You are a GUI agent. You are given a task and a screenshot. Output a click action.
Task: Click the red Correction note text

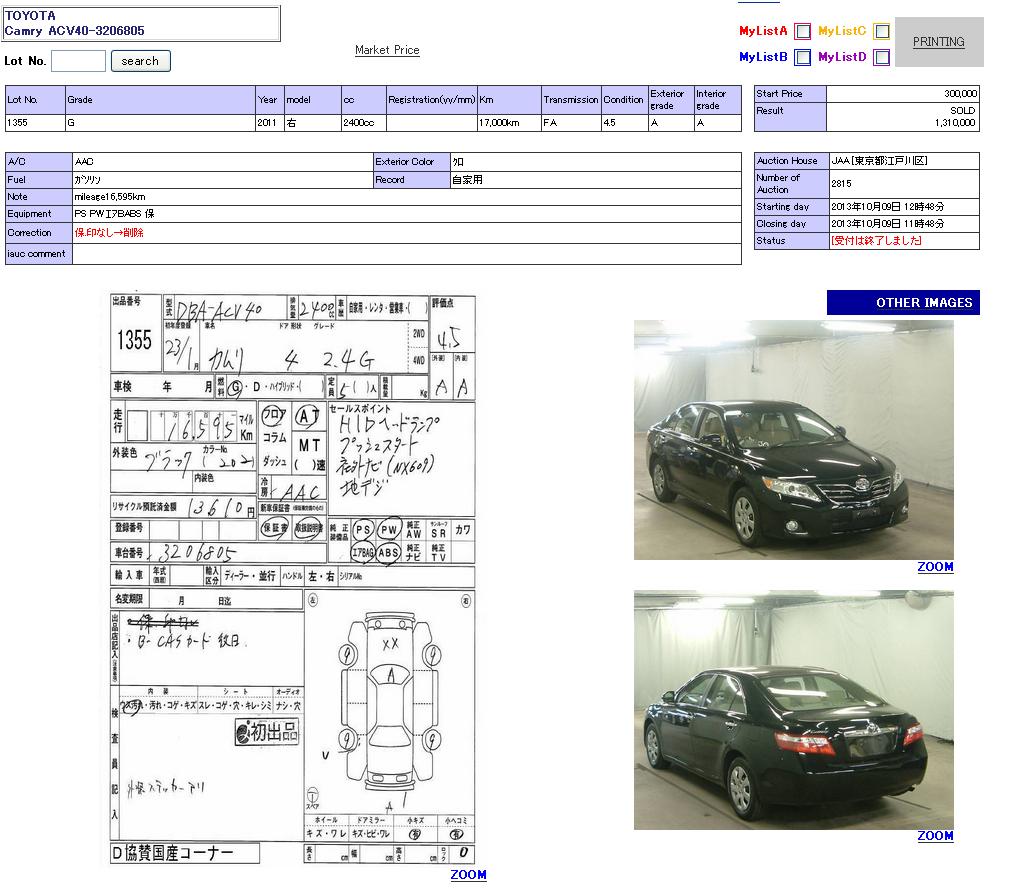(109, 233)
